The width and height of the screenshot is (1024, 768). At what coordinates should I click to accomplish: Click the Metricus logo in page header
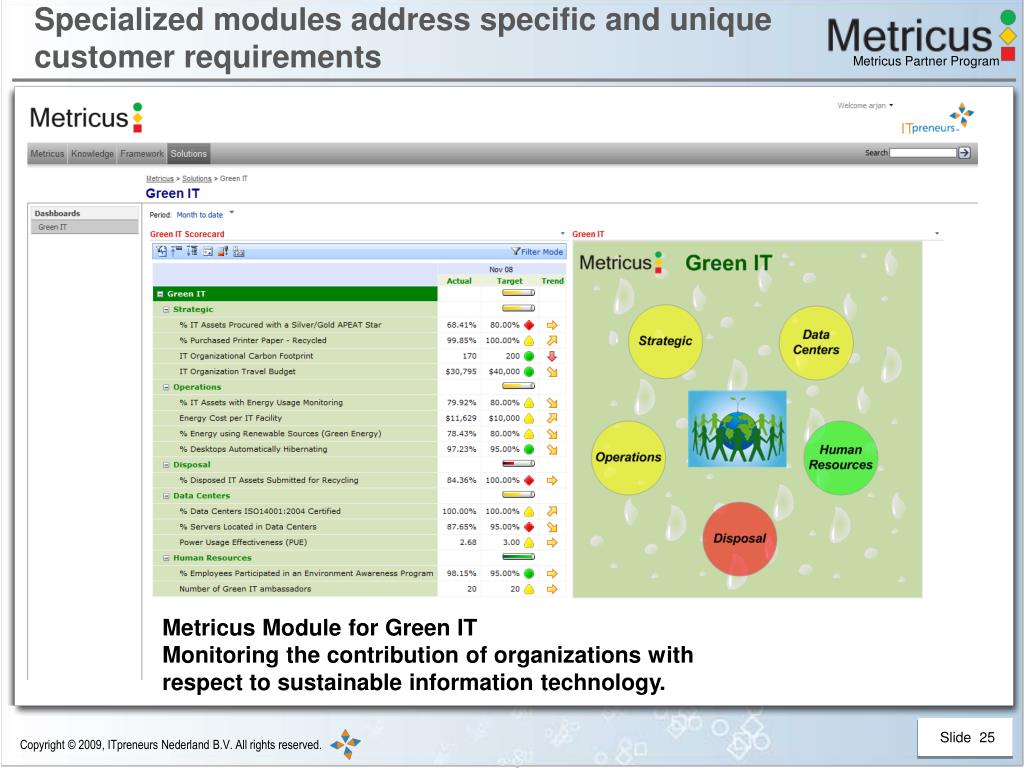[86, 118]
